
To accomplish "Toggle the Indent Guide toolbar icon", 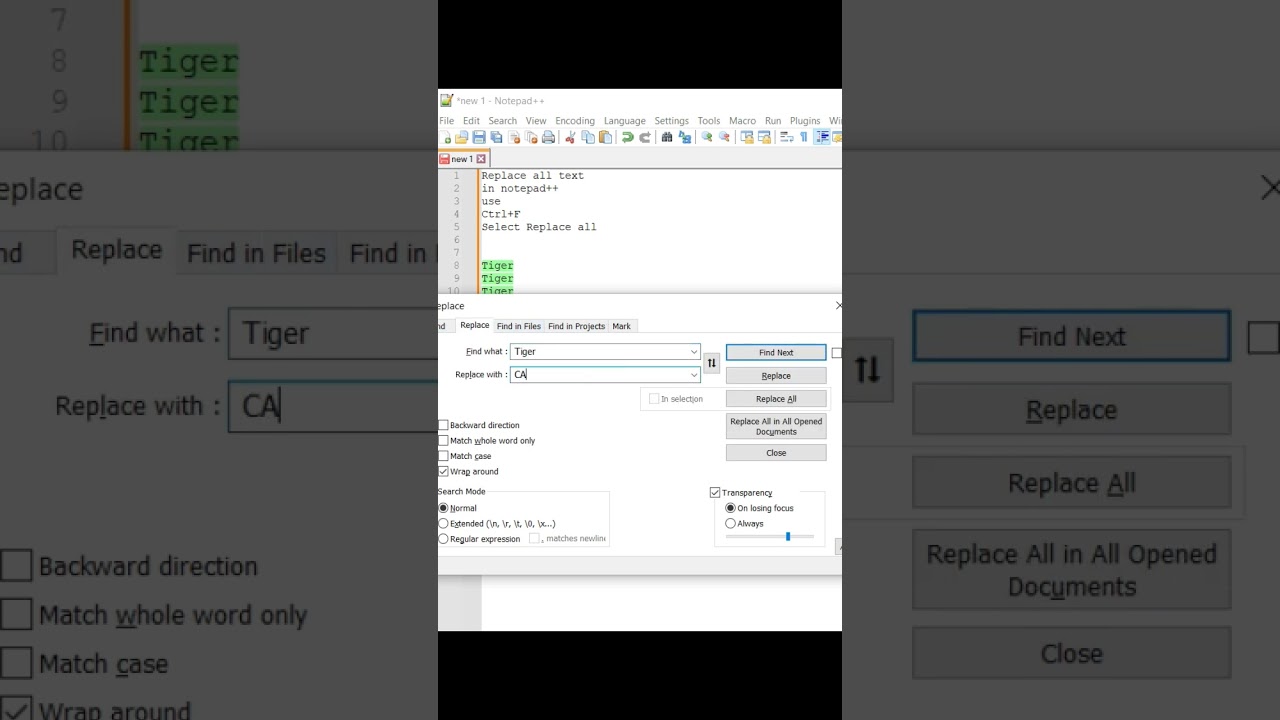I will 822,137.
